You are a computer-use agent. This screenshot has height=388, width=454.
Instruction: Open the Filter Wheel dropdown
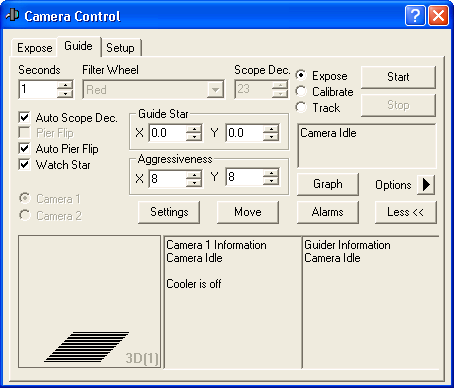[x=215, y=90]
